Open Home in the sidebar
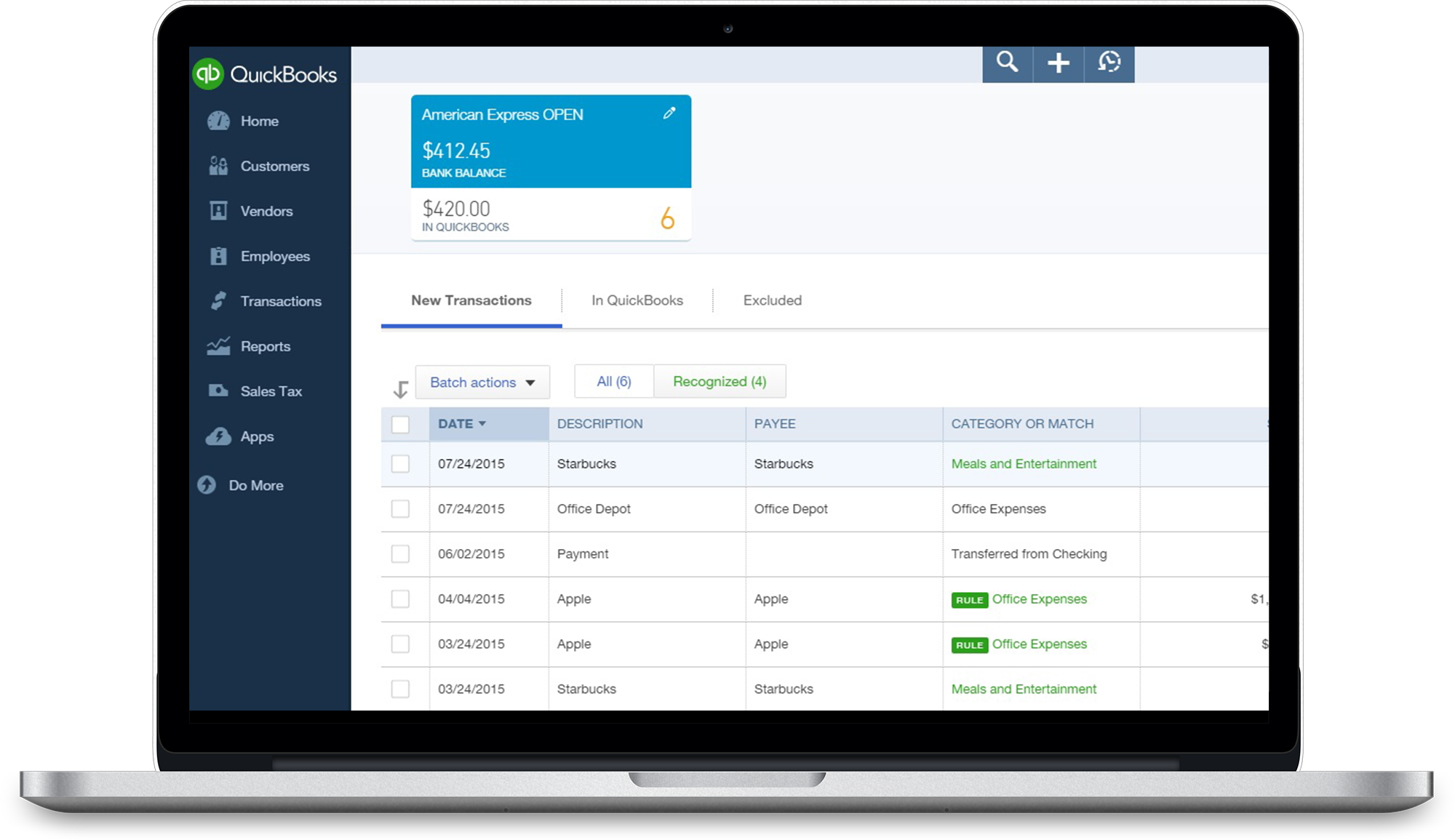The image size is (1455, 840). point(260,121)
